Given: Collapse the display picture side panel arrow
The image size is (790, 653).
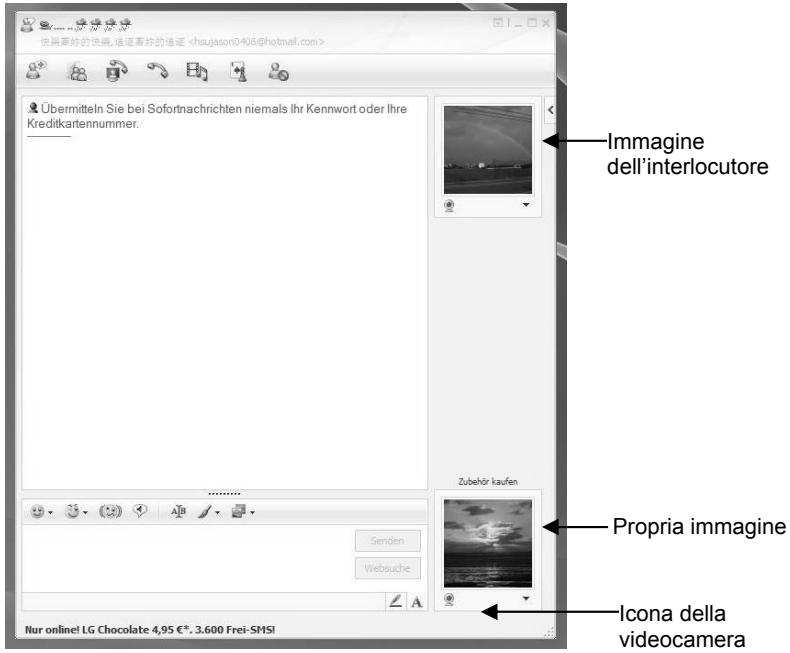Looking at the screenshot, I should point(551,110).
